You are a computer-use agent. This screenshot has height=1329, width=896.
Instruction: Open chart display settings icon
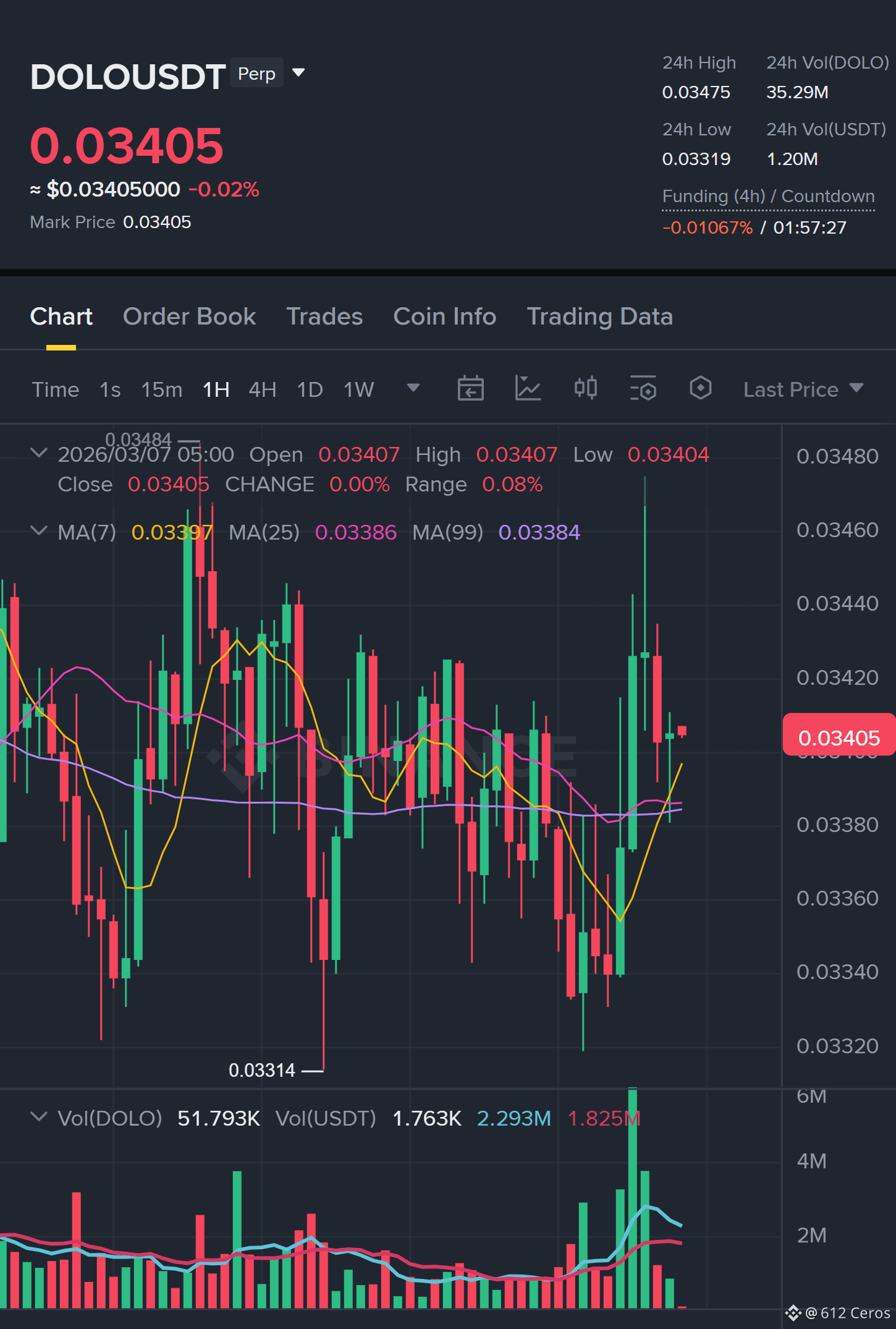(x=643, y=389)
